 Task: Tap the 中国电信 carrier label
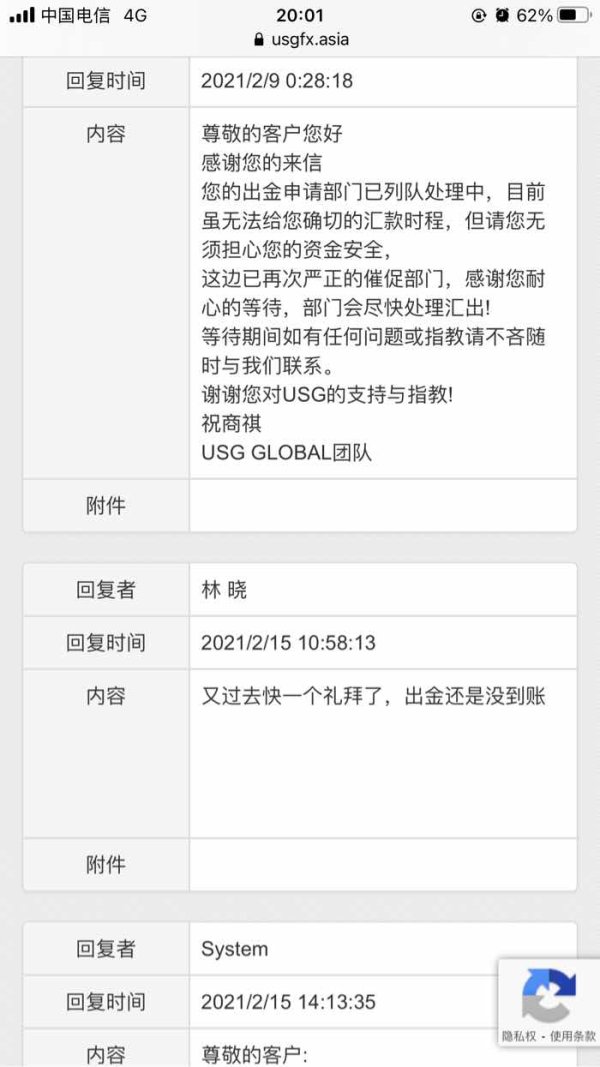click(x=76, y=15)
